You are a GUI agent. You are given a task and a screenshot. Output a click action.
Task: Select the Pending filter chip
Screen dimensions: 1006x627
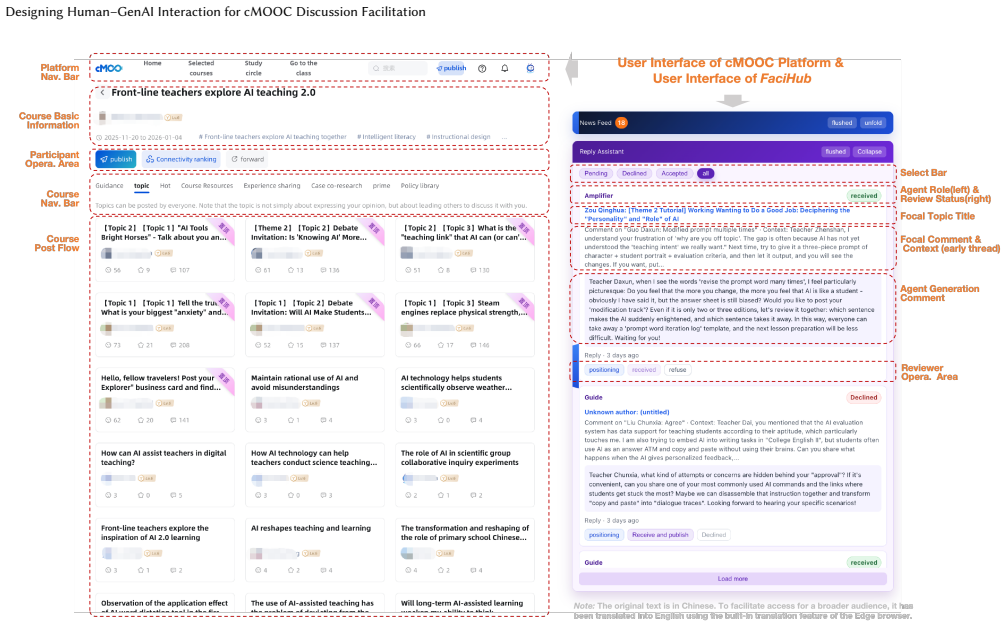(595, 173)
